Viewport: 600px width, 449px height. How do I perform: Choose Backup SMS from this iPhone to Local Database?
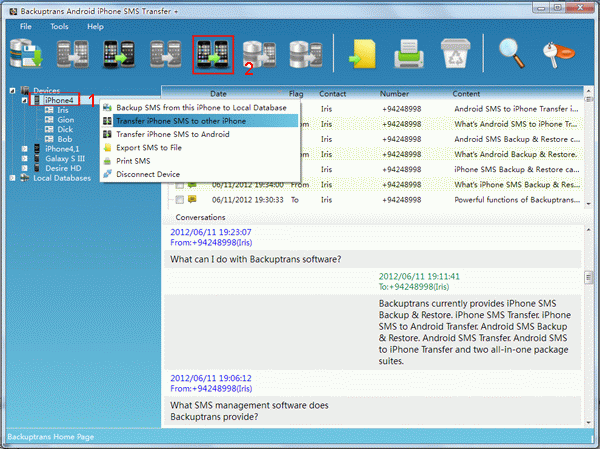tap(200, 108)
